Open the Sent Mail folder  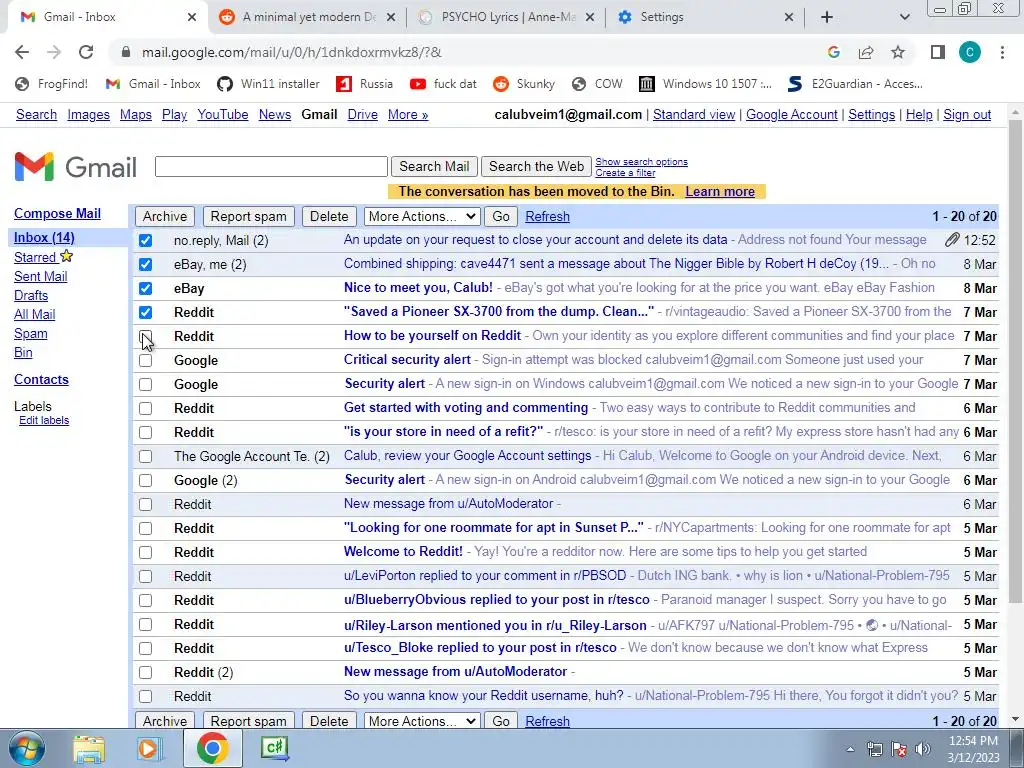40,276
